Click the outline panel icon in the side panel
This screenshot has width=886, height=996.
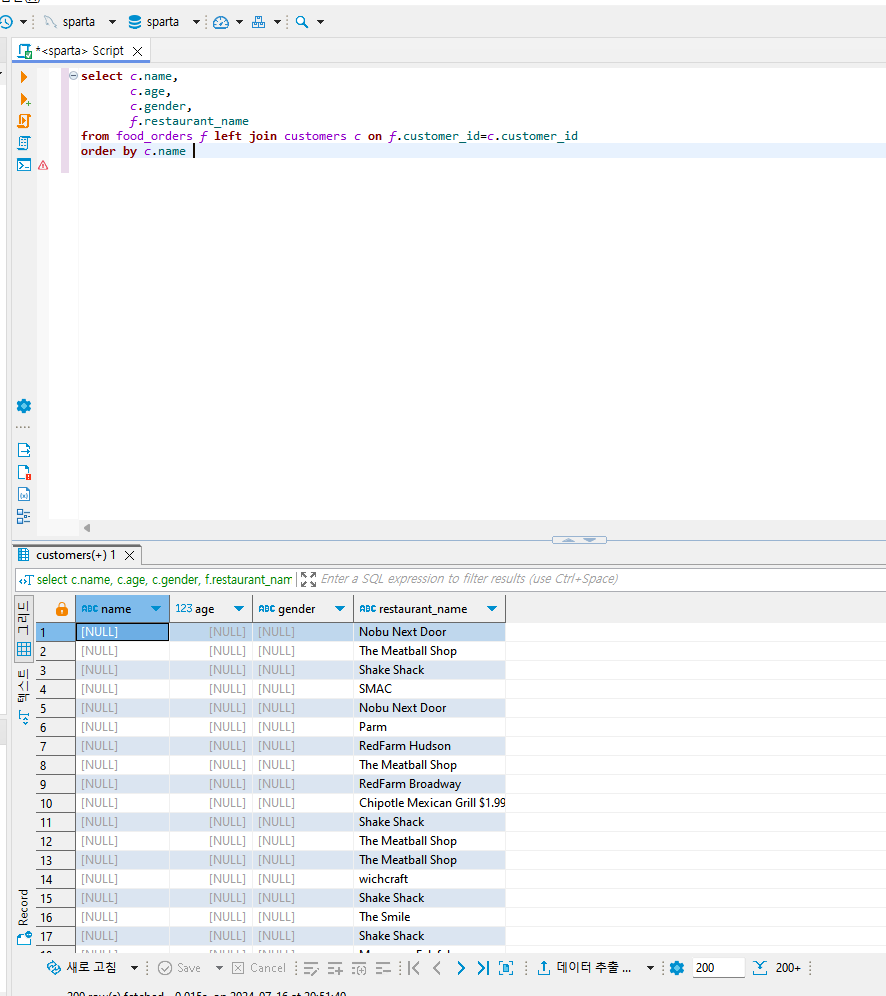pos(23,516)
